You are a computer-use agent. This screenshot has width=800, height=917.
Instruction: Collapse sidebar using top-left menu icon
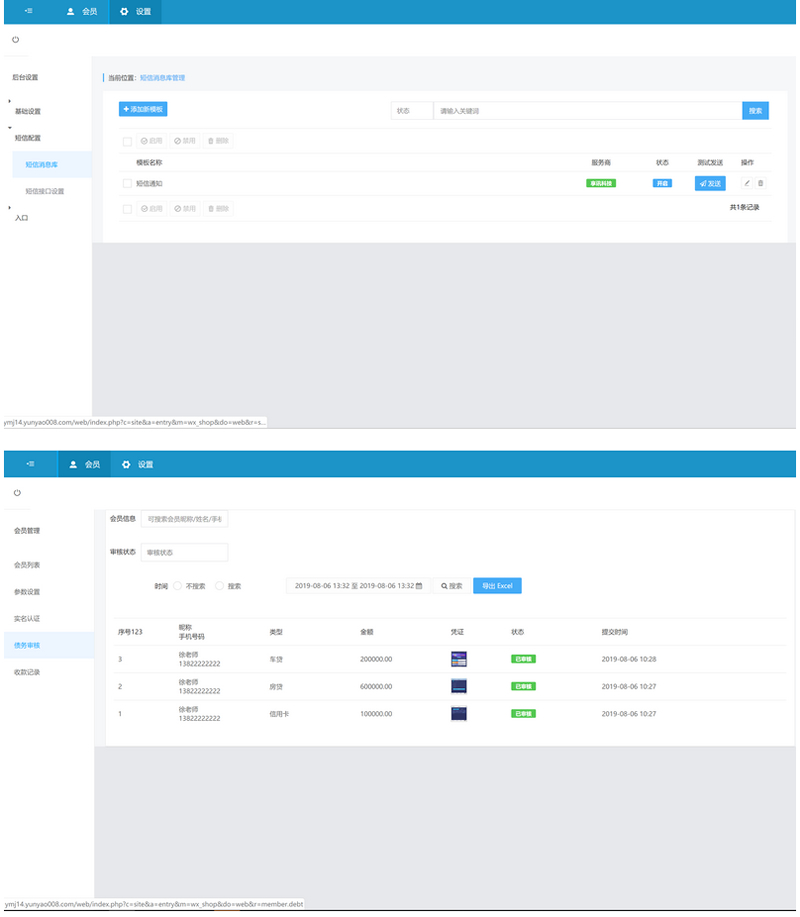click(x=28, y=12)
